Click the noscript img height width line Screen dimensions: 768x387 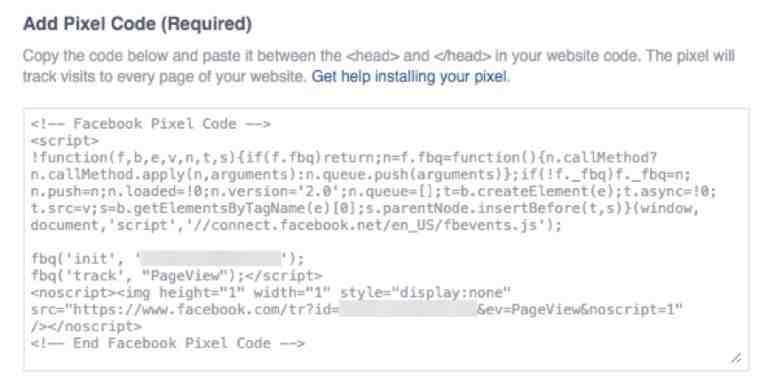[x=271, y=293]
